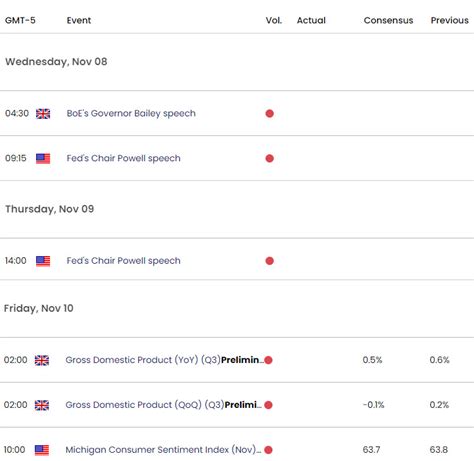
Task: Click UK flag beside BoE Bailey speech
Action: tap(43, 114)
